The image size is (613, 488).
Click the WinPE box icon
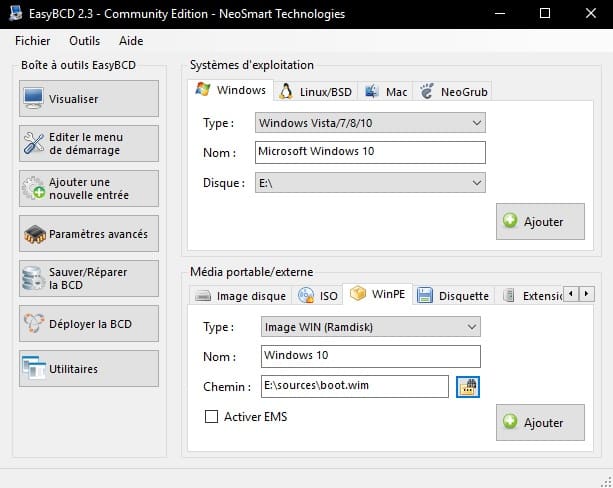[x=358, y=293]
